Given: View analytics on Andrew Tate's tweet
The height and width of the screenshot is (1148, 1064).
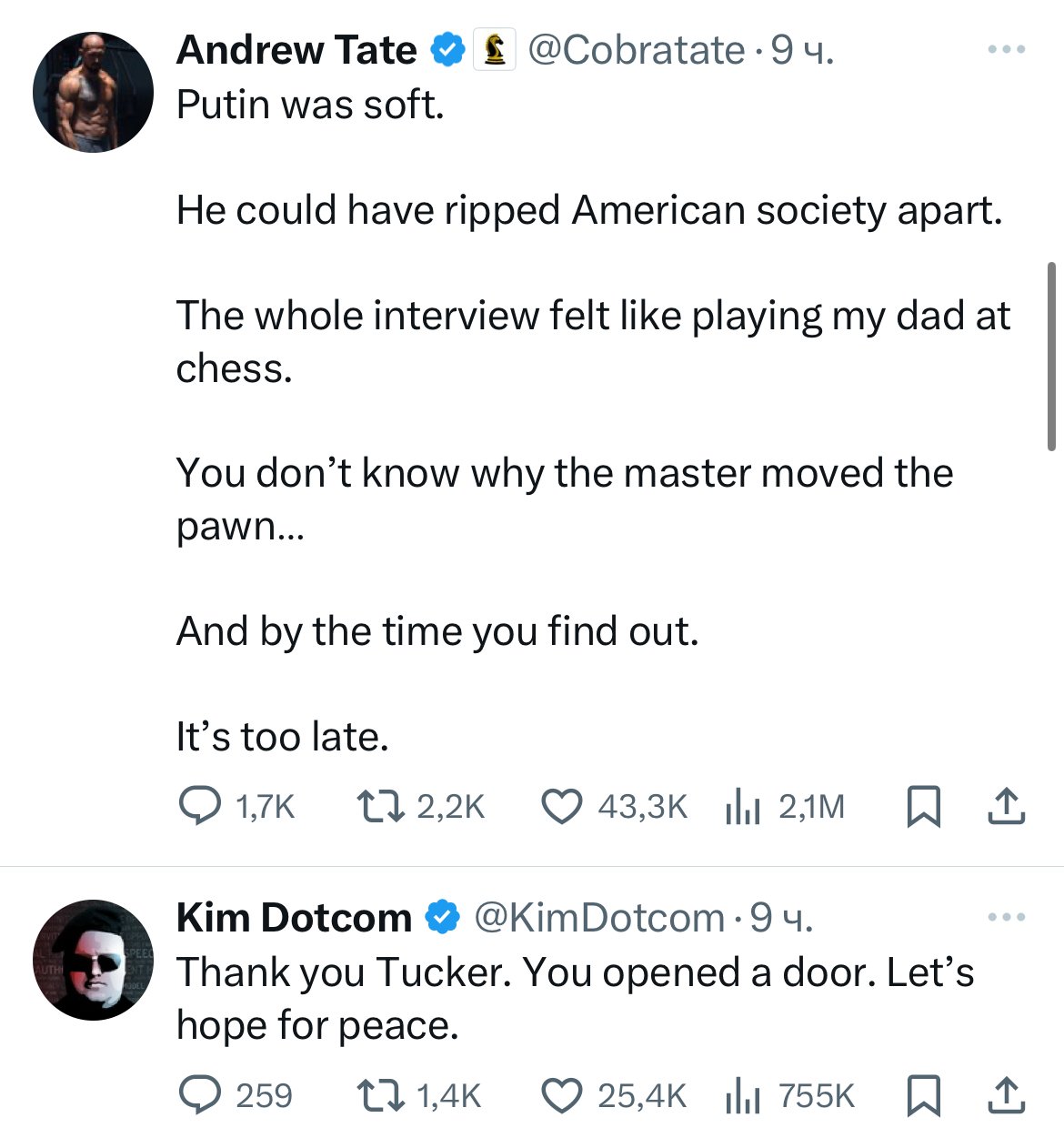Looking at the screenshot, I should click(742, 807).
